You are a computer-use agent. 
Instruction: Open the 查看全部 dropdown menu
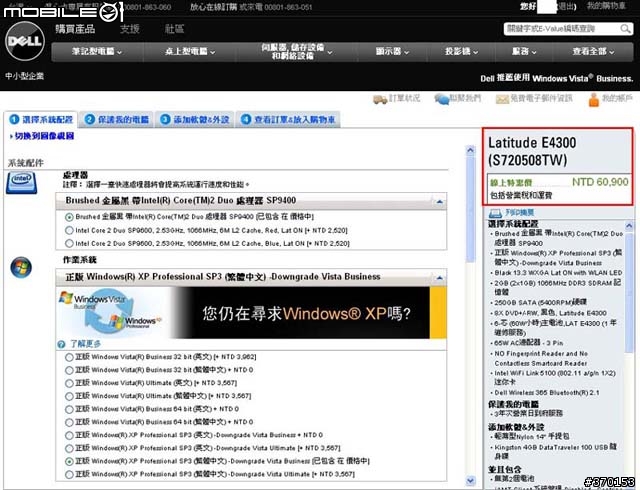[593, 51]
